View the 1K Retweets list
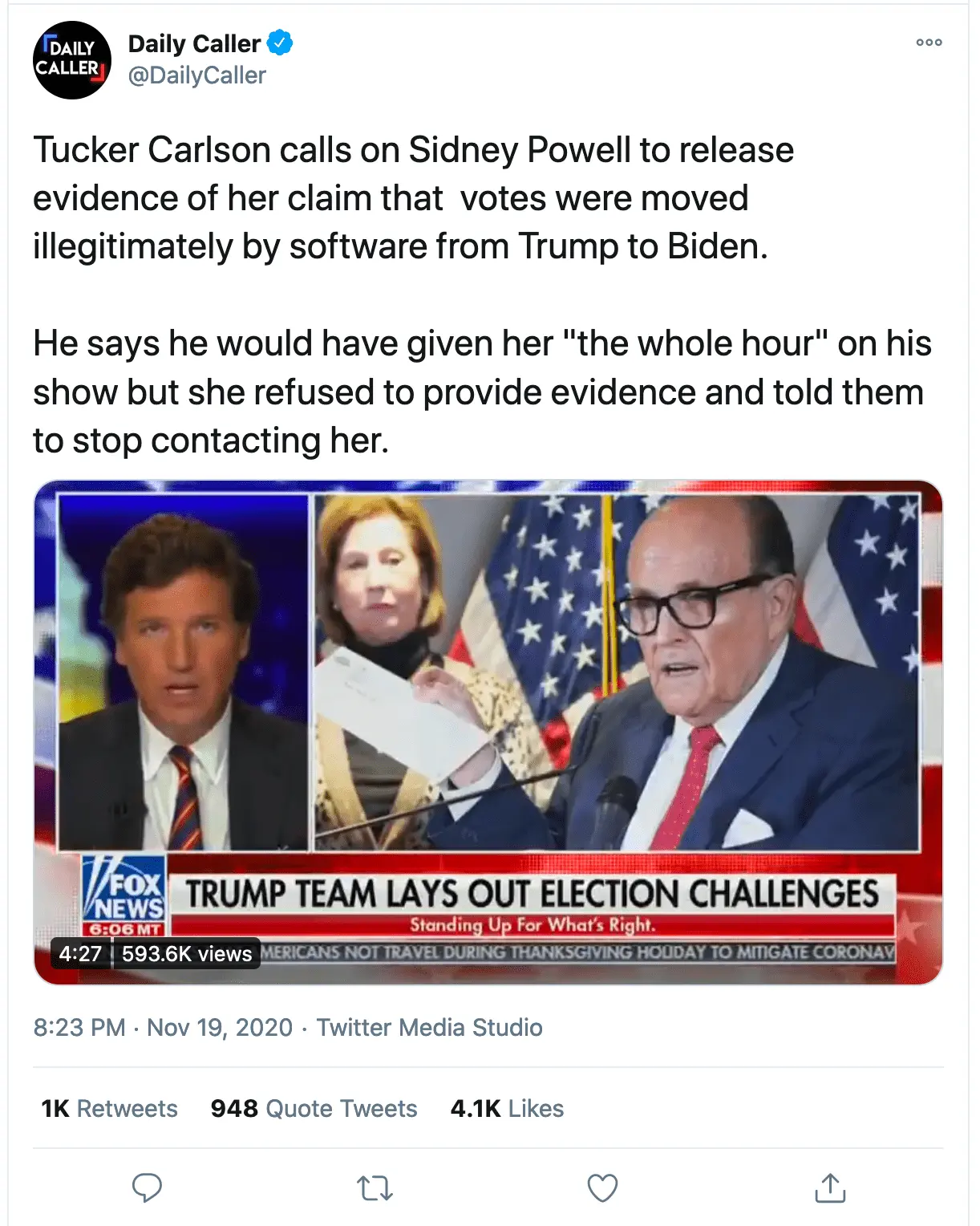This screenshot has width=980, height=1226. pos(109,1108)
